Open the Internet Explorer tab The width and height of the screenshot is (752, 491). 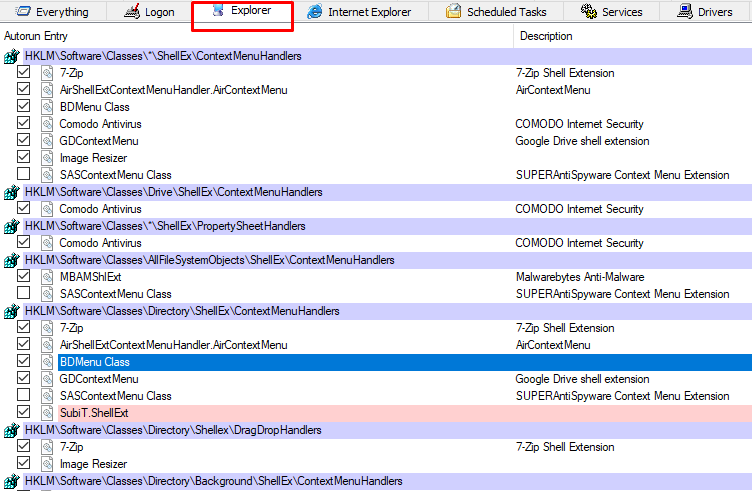360,12
